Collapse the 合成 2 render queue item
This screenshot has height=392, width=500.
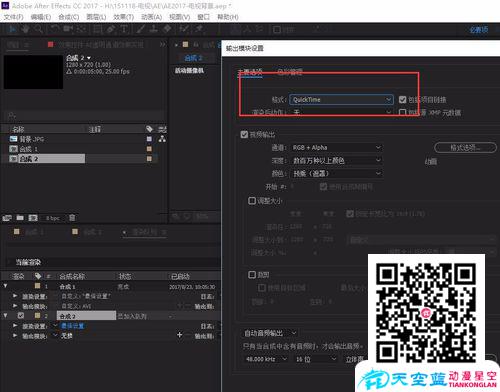pyautogui.click(x=5, y=315)
